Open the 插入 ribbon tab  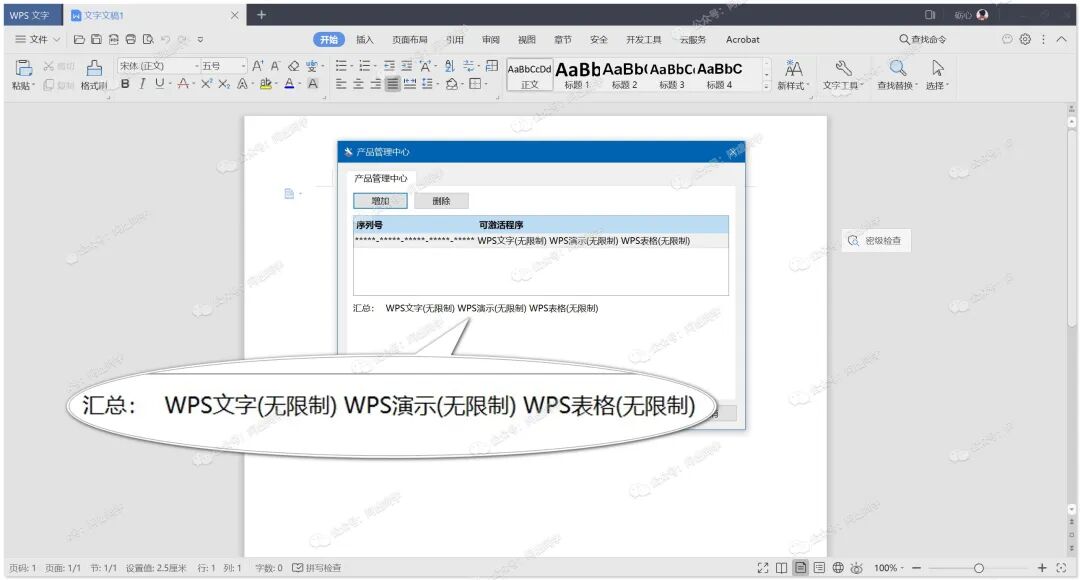[364, 39]
